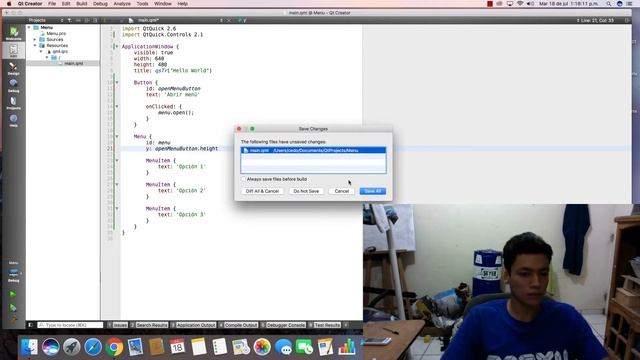Viewport: 640px width, 360px height.
Task: Select main.qml in the unsaved files list
Action: (x=313, y=150)
